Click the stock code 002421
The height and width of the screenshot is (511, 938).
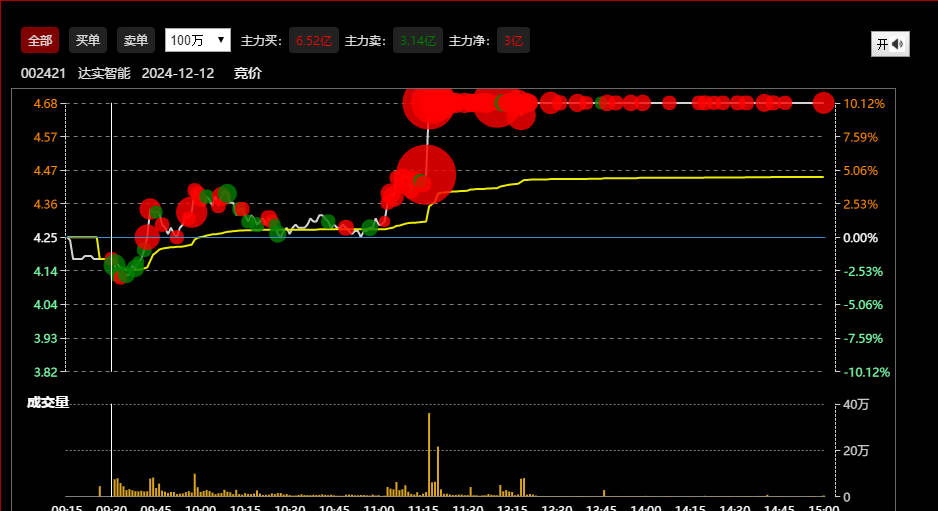(x=43, y=73)
